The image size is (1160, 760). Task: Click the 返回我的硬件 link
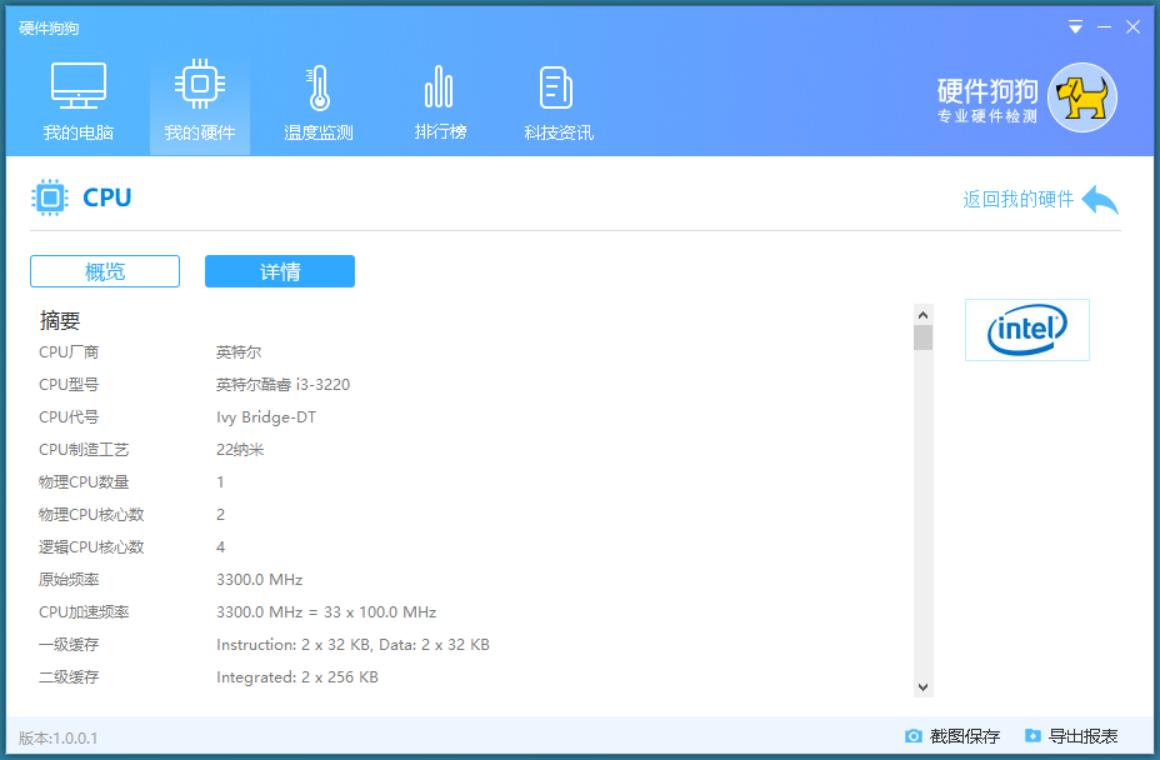(x=1018, y=199)
